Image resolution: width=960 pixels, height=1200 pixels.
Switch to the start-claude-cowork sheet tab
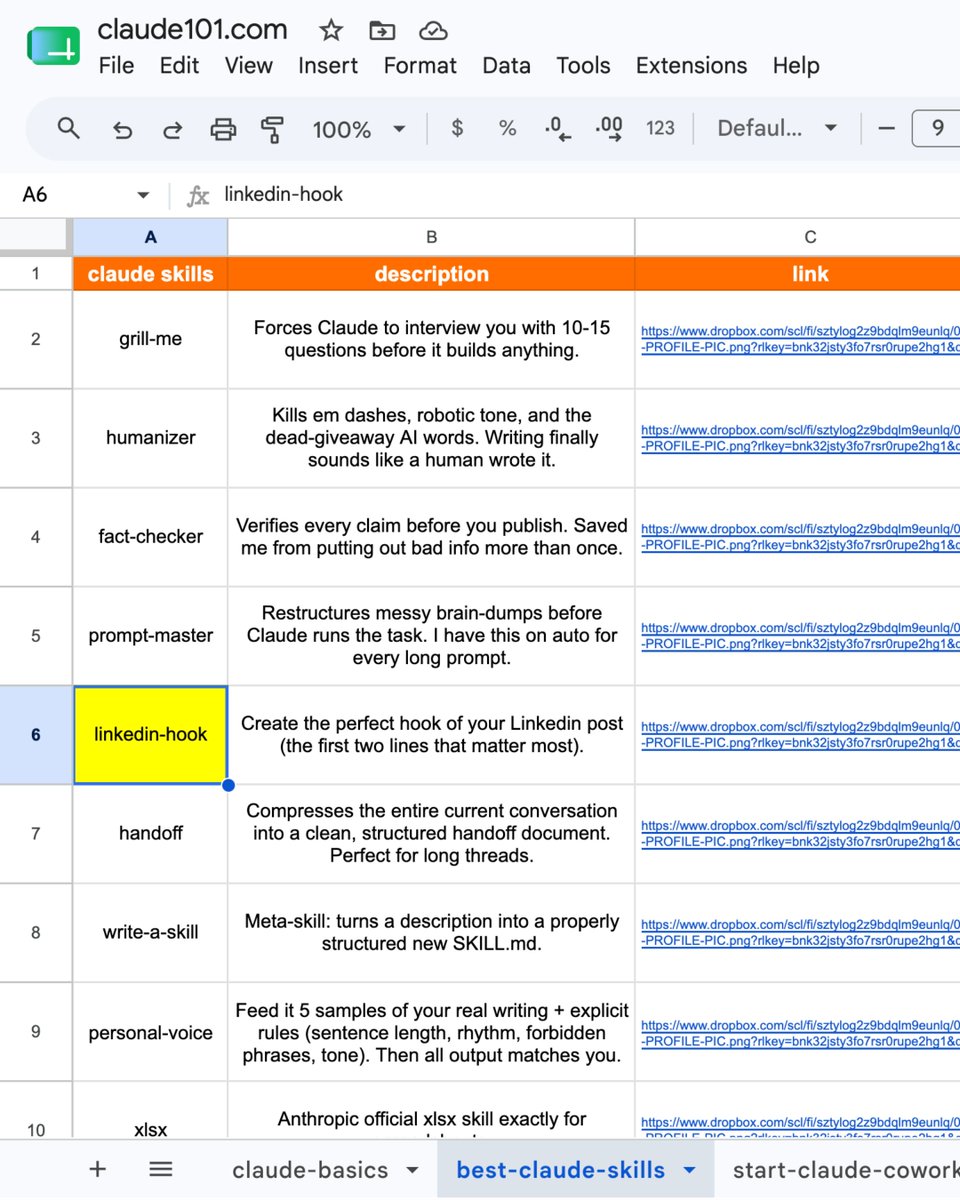tap(845, 1169)
